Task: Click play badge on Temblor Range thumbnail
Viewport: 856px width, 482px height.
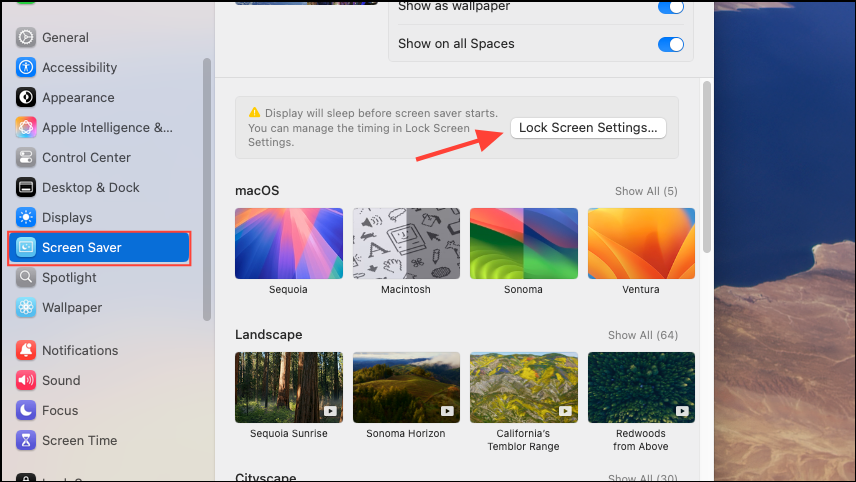Action: 565,411
